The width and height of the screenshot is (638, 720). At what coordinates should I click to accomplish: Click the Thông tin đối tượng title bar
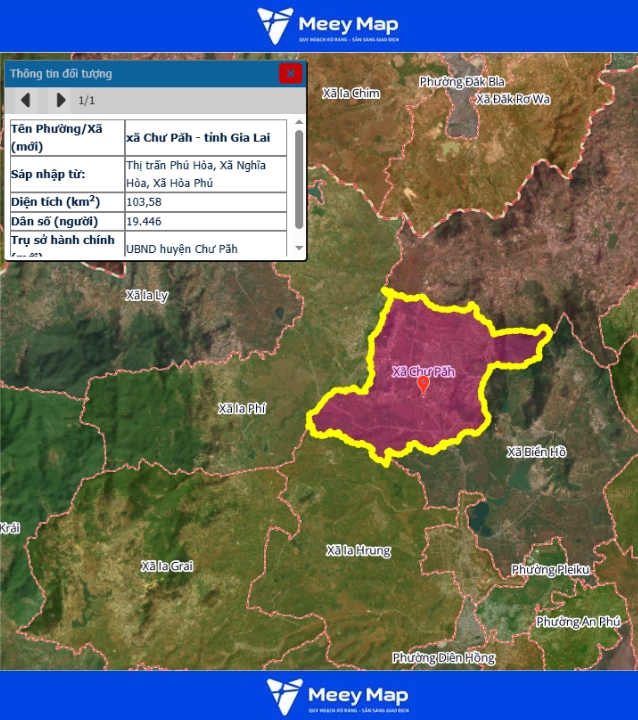140,73
